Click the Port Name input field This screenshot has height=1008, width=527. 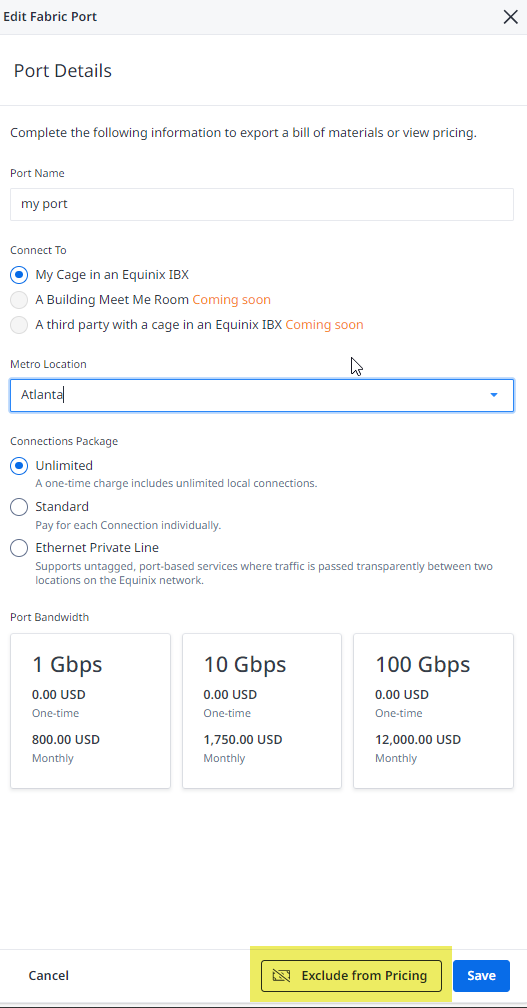point(262,204)
